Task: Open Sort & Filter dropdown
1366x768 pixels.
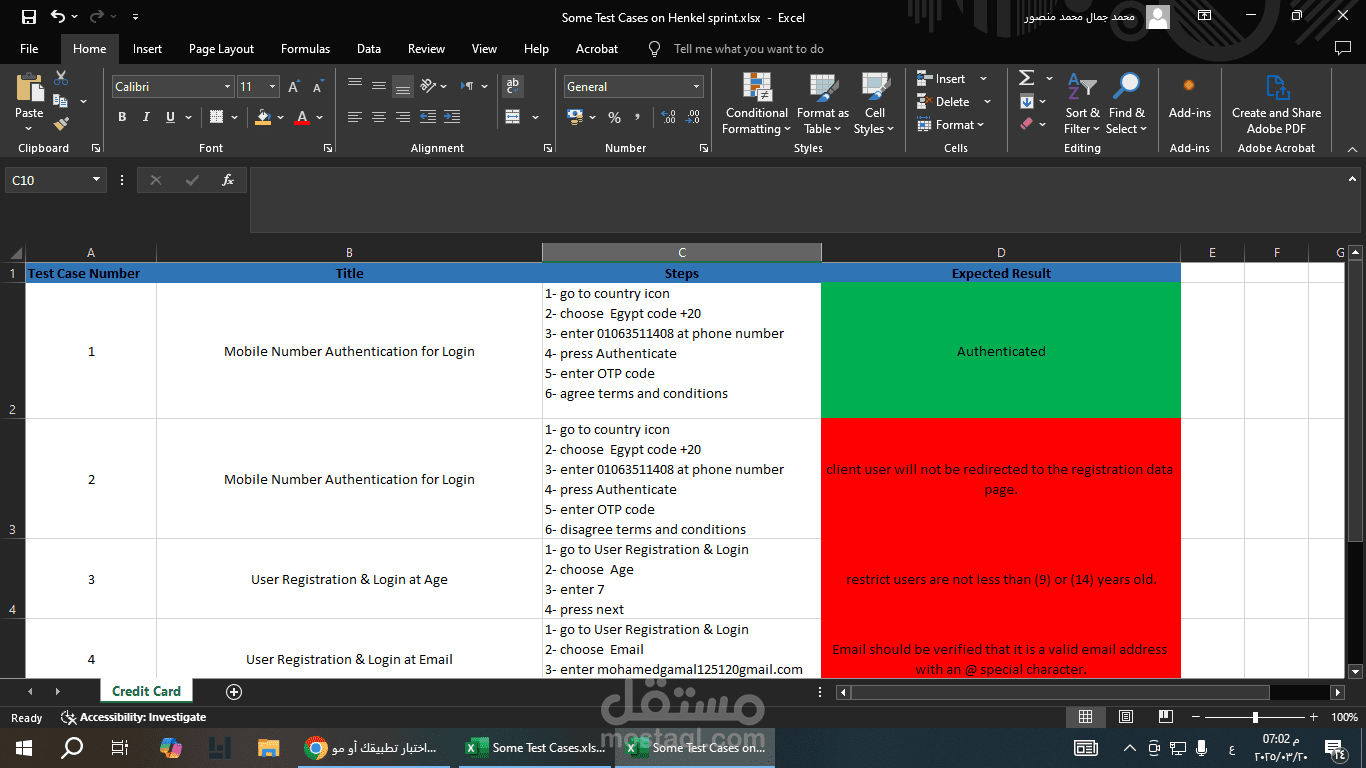Action: [1081, 104]
